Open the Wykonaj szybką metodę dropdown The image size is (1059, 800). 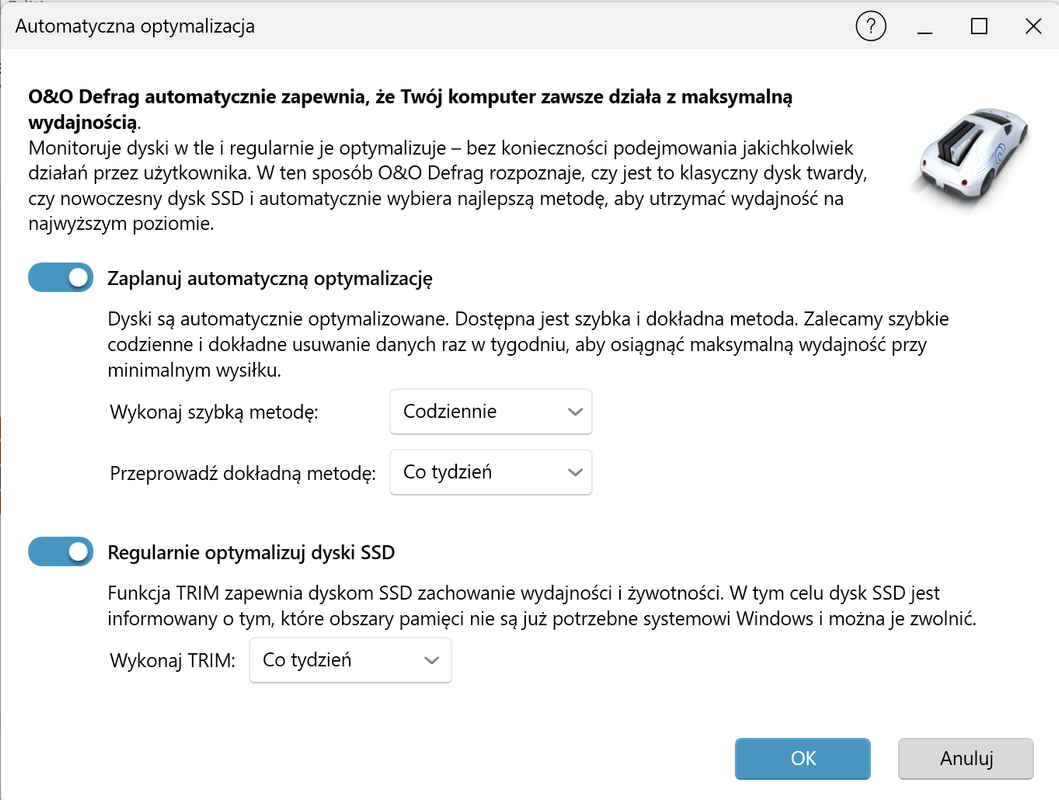(x=490, y=412)
